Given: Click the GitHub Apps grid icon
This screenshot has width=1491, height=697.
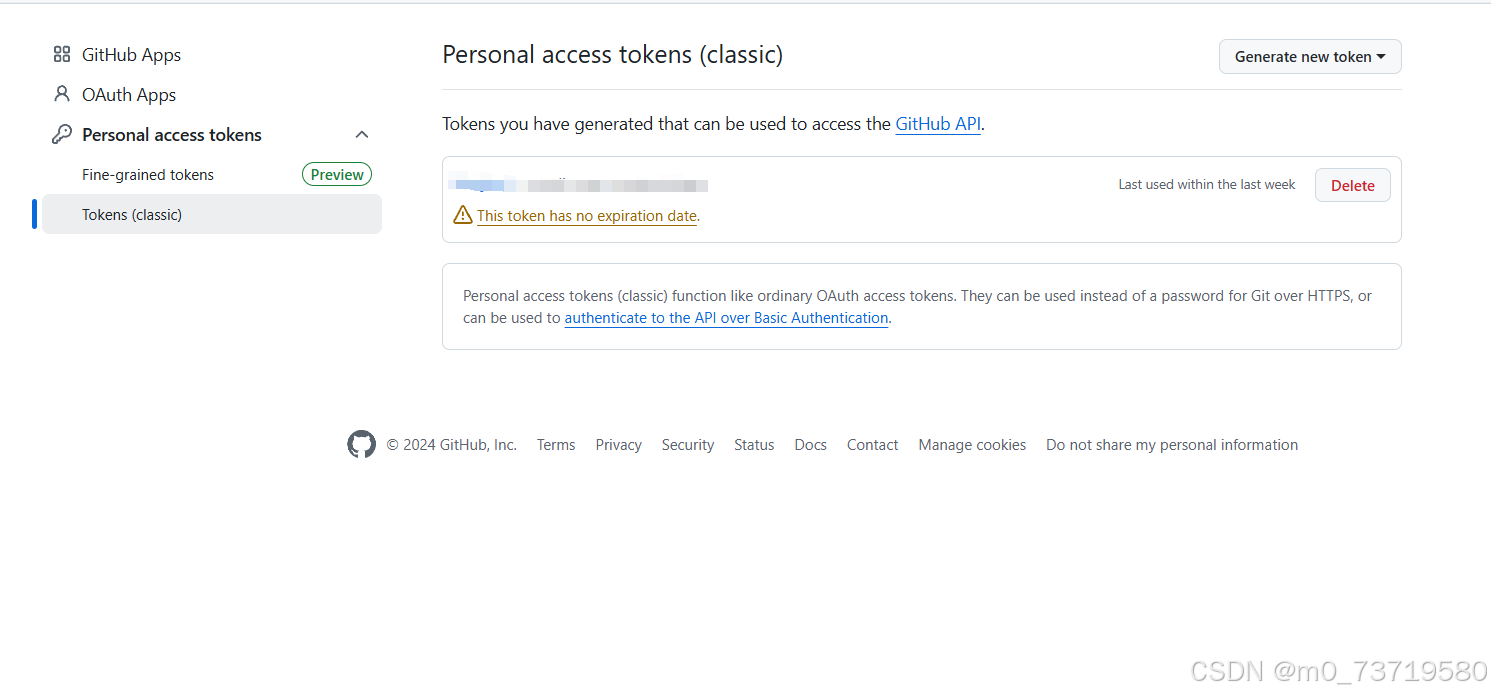Looking at the screenshot, I should click(62, 54).
